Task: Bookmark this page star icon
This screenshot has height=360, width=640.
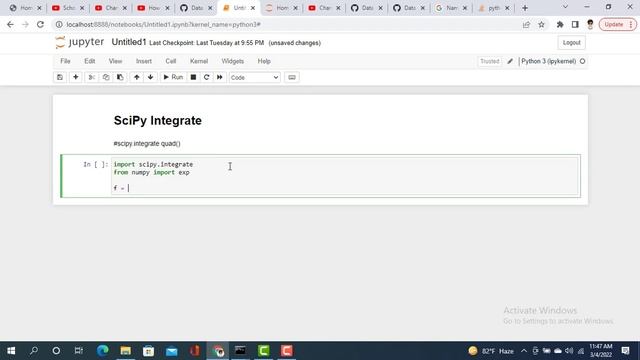Action: tap(541, 24)
